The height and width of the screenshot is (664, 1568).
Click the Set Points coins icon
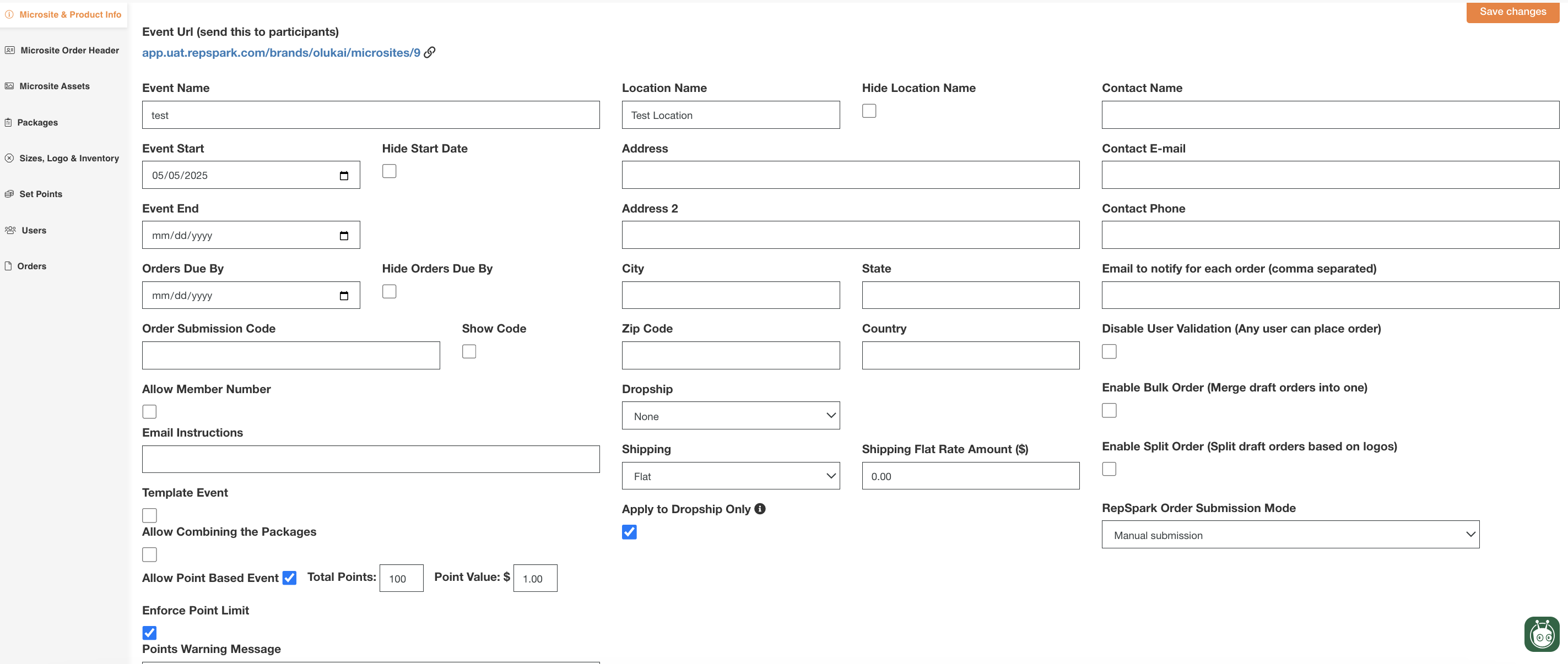click(x=9, y=194)
